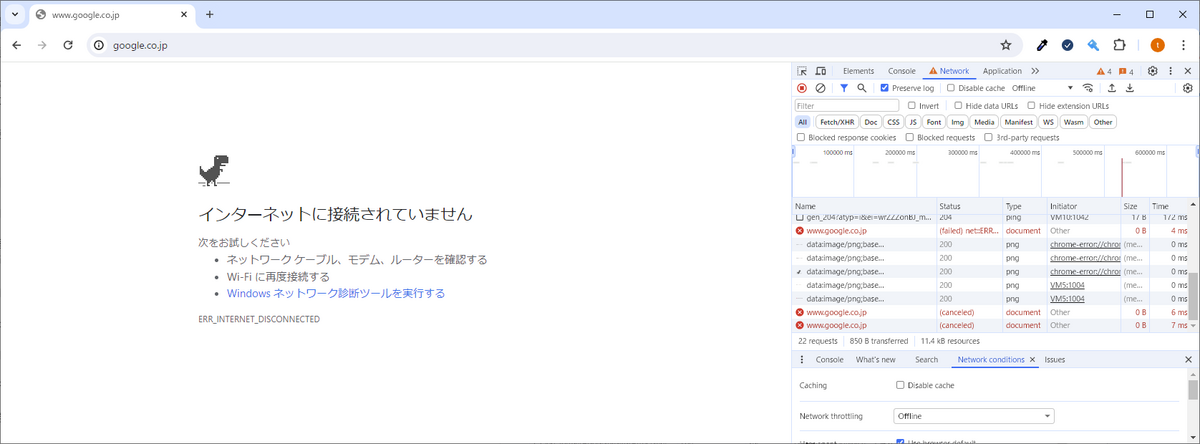Stop recording the network log
Image resolution: width=1200 pixels, height=444 pixels.
tap(801, 88)
